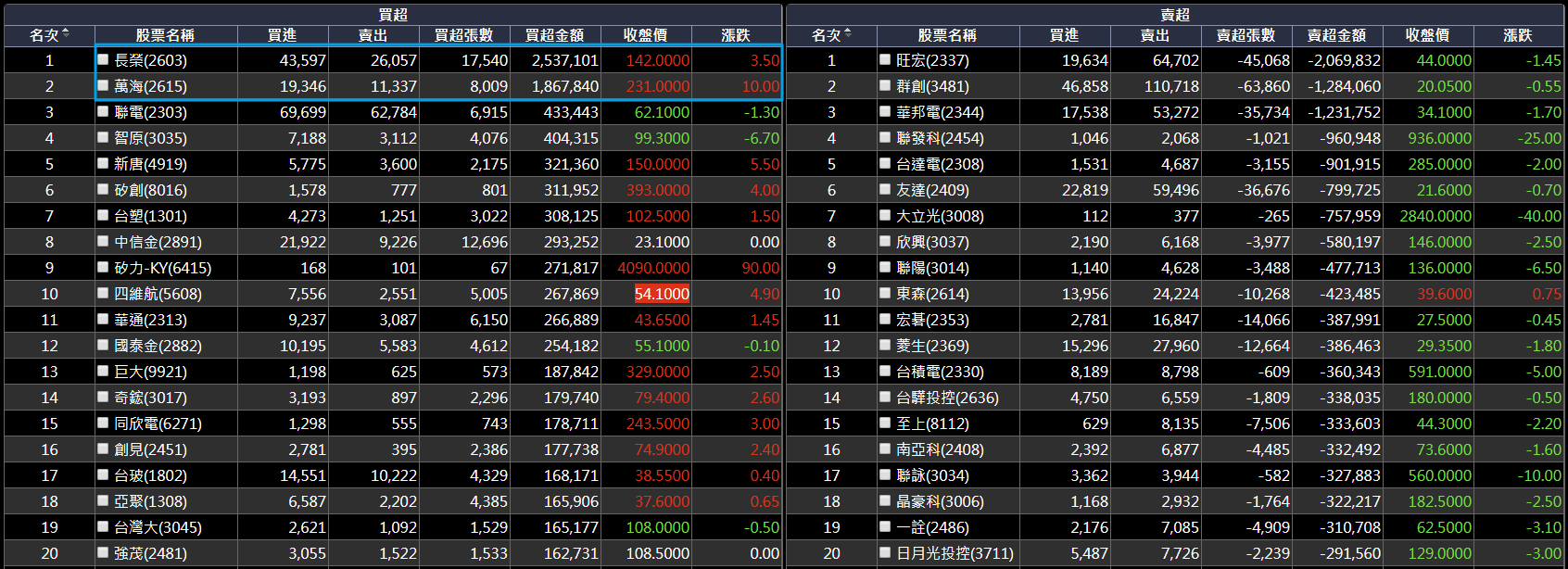Sort sell table by 名次 arrow
The width and height of the screenshot is (1568, 569).
[x=848, y=34]
